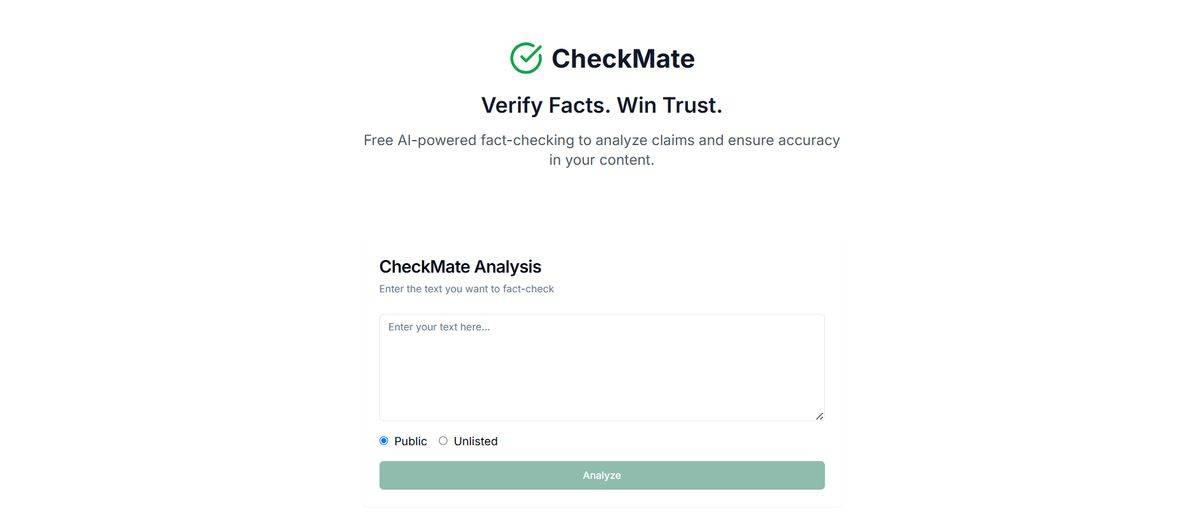Select the Public radio button

click(384, 441)
